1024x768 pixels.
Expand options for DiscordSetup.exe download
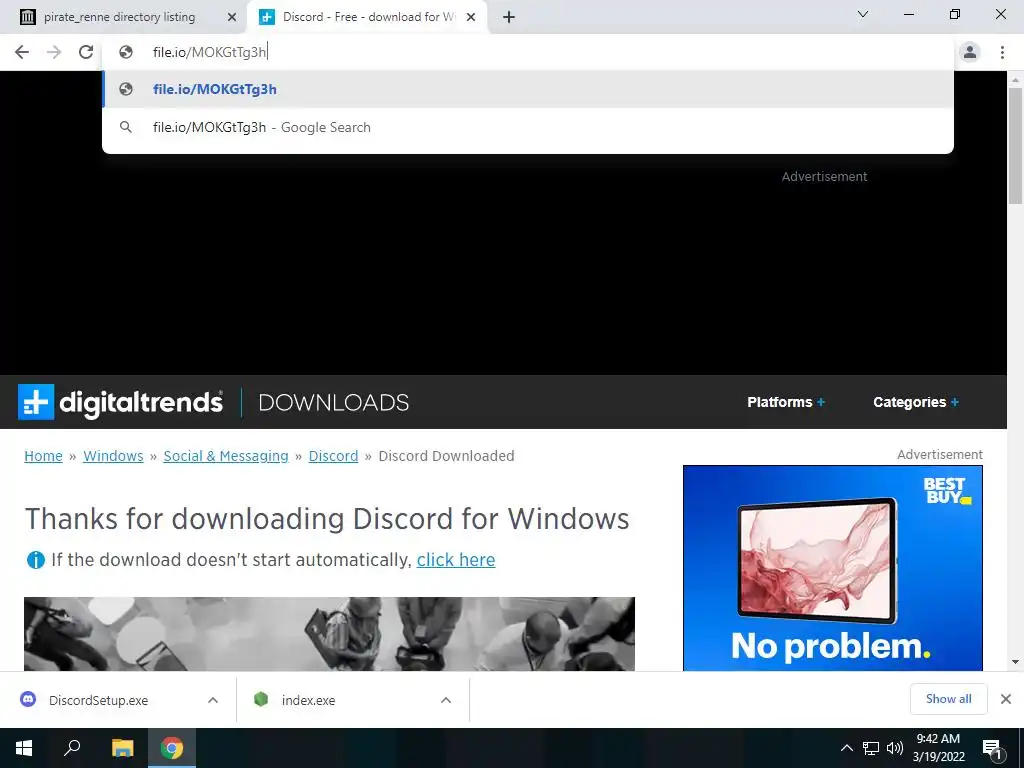pyautogui.click(x=213, y=700)
